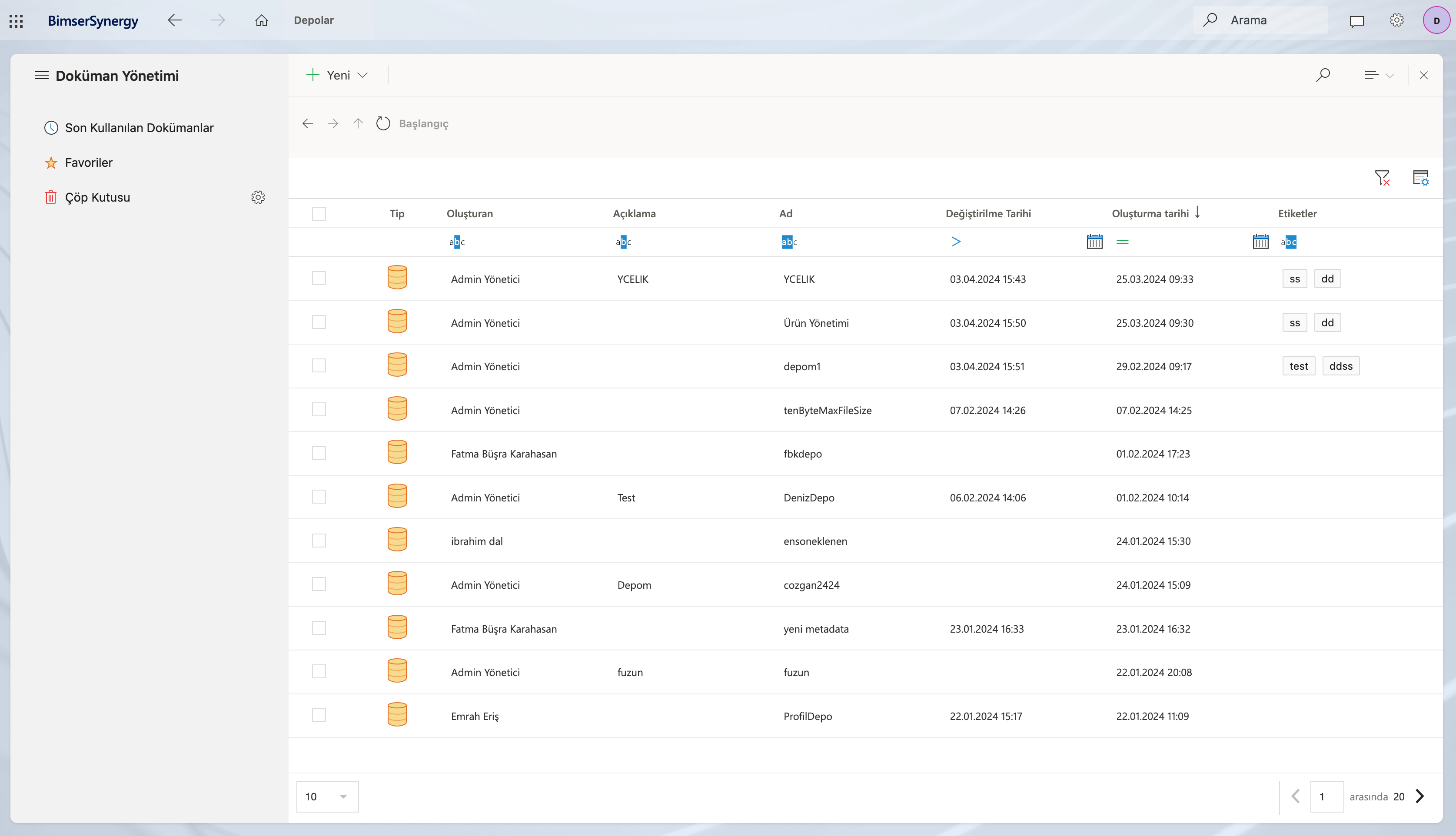Change Açıklama filter operator icon
This screenshot has height=836, width=1456.
pos(623,242)
